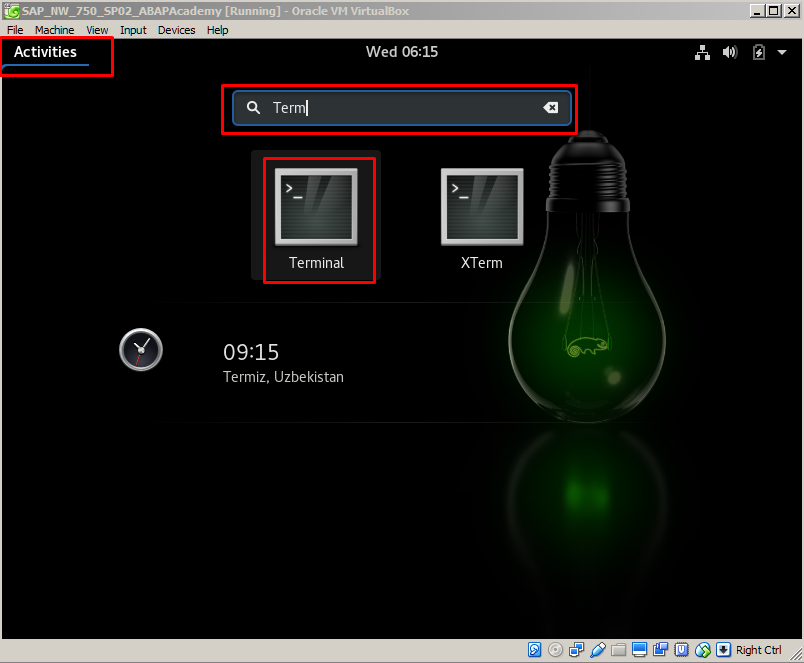The image size is (804, 663).
Task: Click the window resize grip corner
Action: coord(796,653)
